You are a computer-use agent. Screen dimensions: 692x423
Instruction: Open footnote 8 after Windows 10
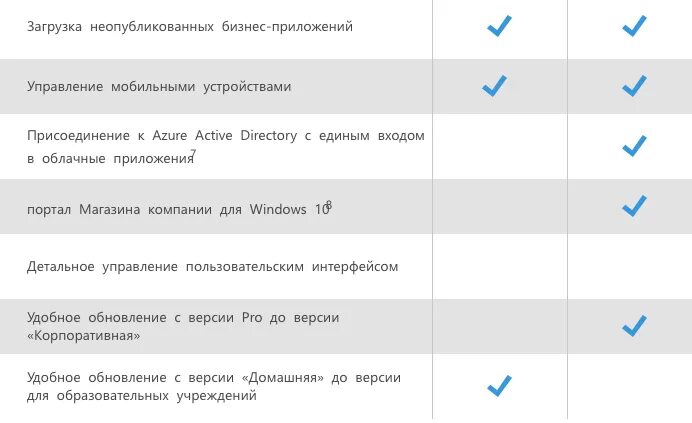tap(329, 205)
